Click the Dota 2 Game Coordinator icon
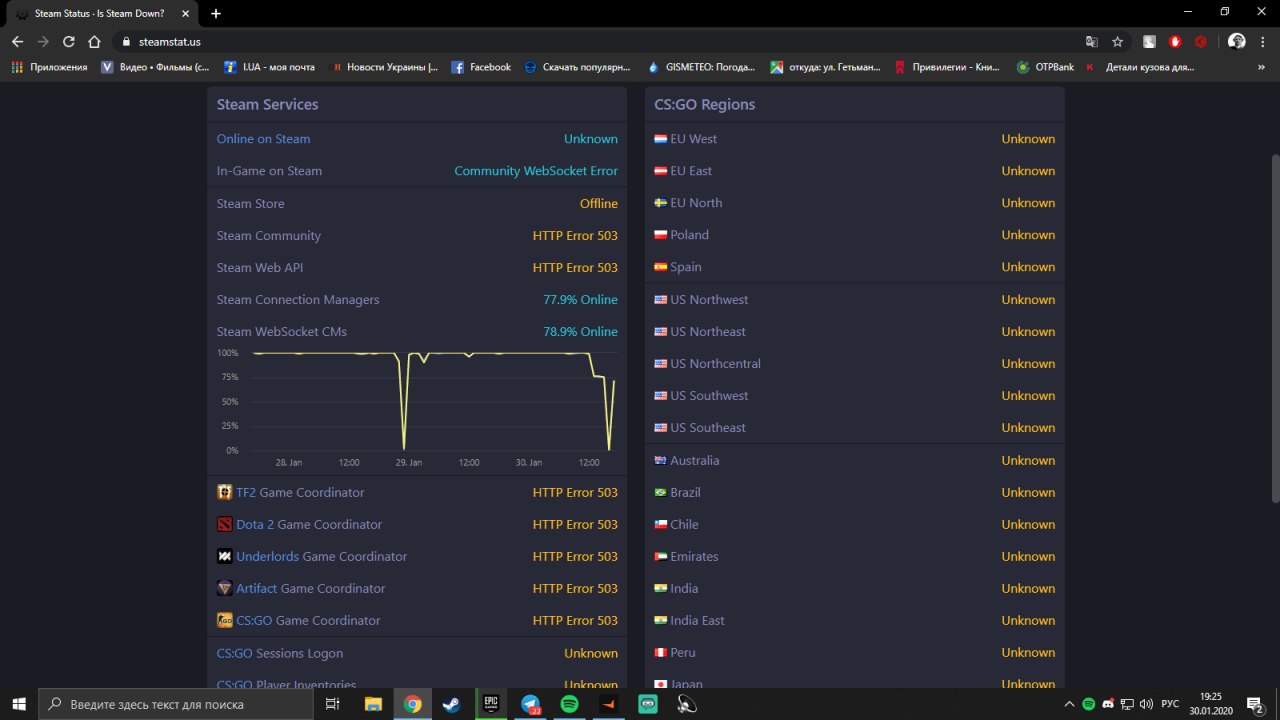 [225, 524]
